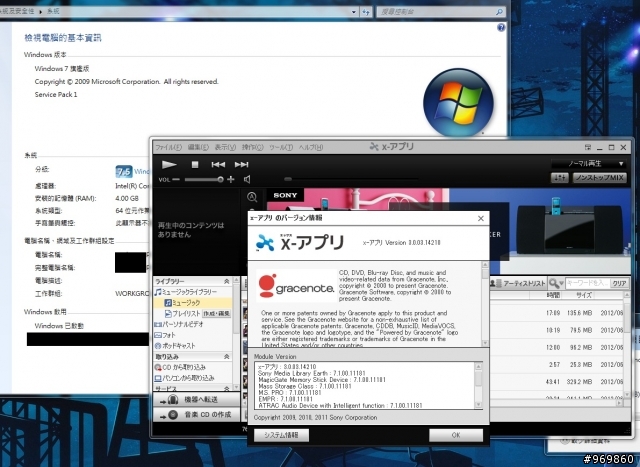Click the クリア button

(x=619, y=283)
